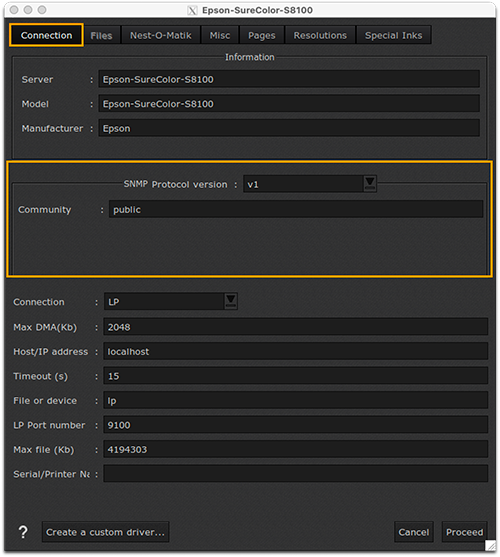
Task: Open the Nest-O-Matik tab
Action: pyautogui.click(x=161, y=35)
